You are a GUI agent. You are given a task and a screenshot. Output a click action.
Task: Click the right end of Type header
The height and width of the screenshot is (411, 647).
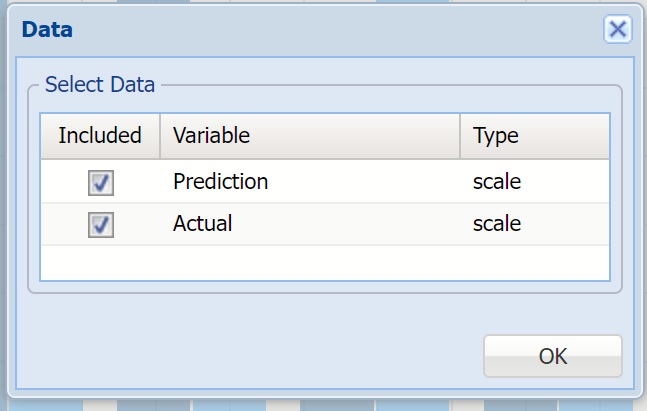tap(590, 135)
